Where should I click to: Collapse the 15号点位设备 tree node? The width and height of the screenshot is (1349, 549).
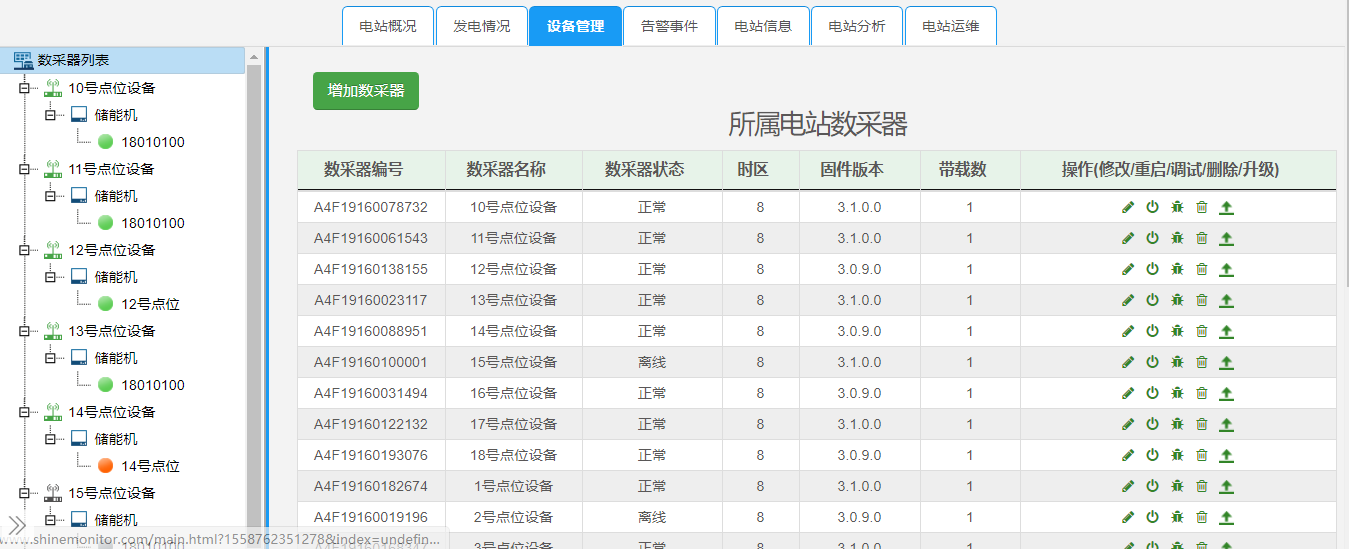[23, 493]
